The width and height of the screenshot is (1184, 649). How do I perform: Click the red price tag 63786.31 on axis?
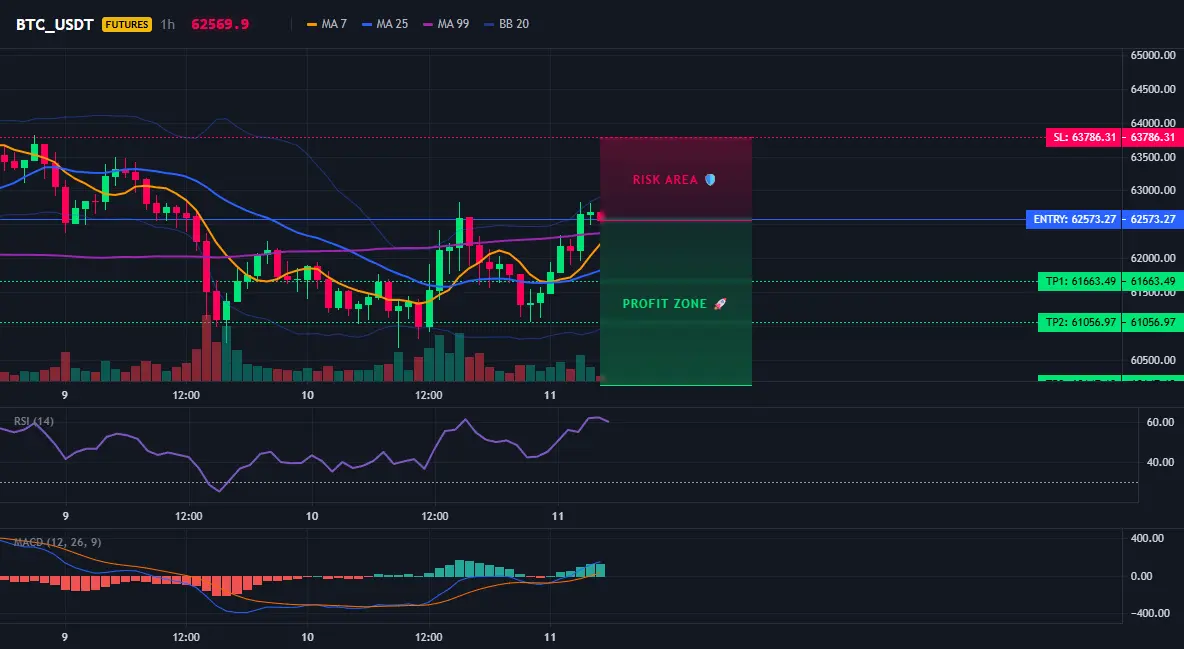pos(1152,138)
